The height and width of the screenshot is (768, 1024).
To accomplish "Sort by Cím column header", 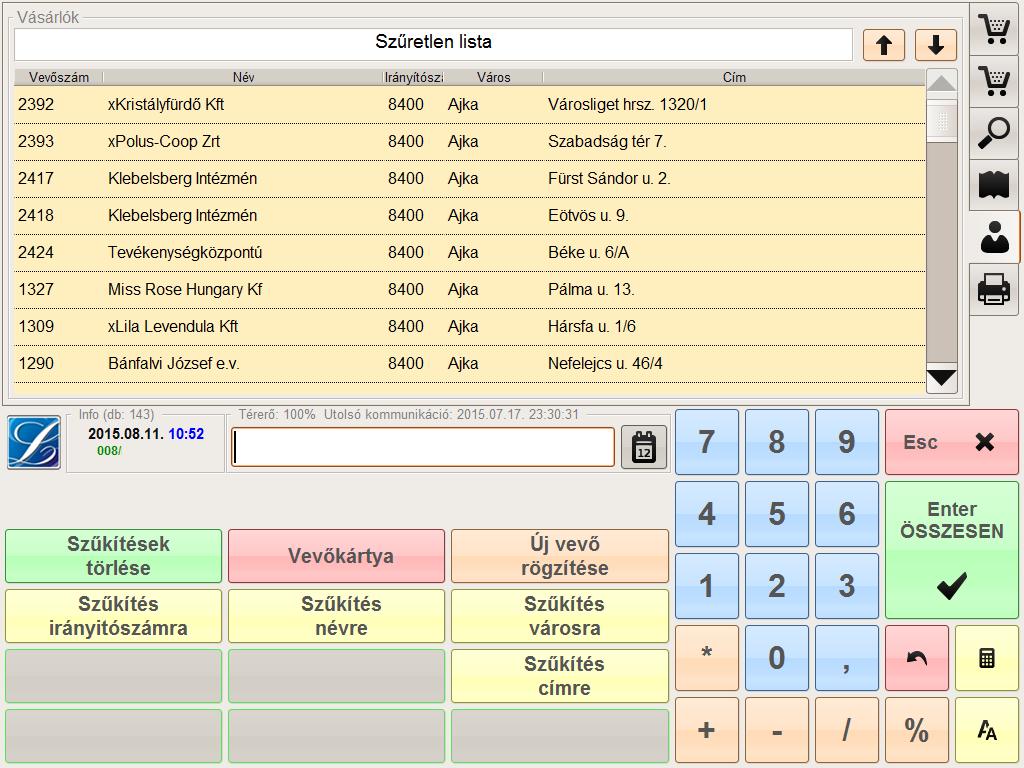I will pos(734,77).
